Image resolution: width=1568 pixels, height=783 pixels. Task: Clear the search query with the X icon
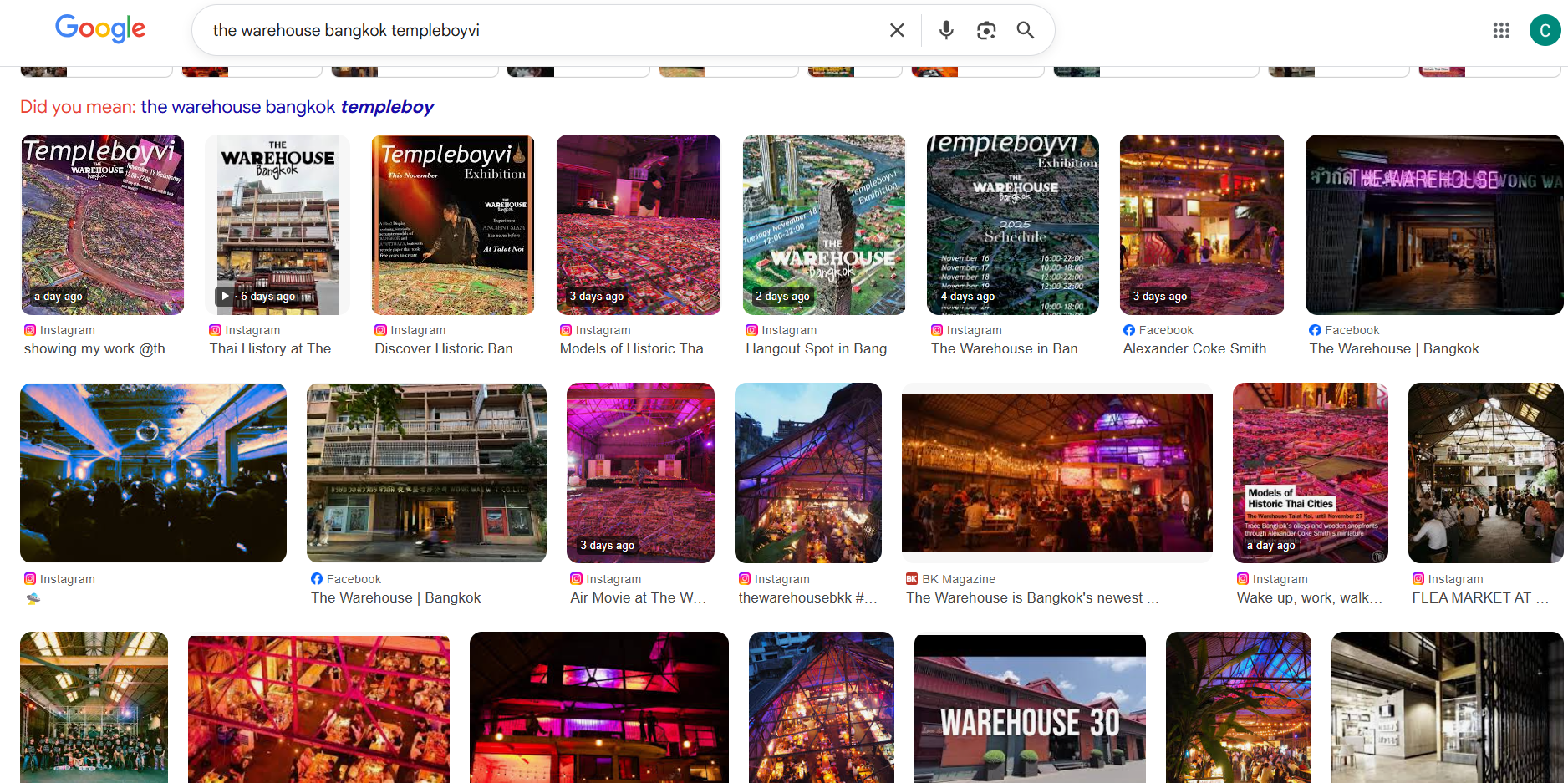[x=897, y=29]
